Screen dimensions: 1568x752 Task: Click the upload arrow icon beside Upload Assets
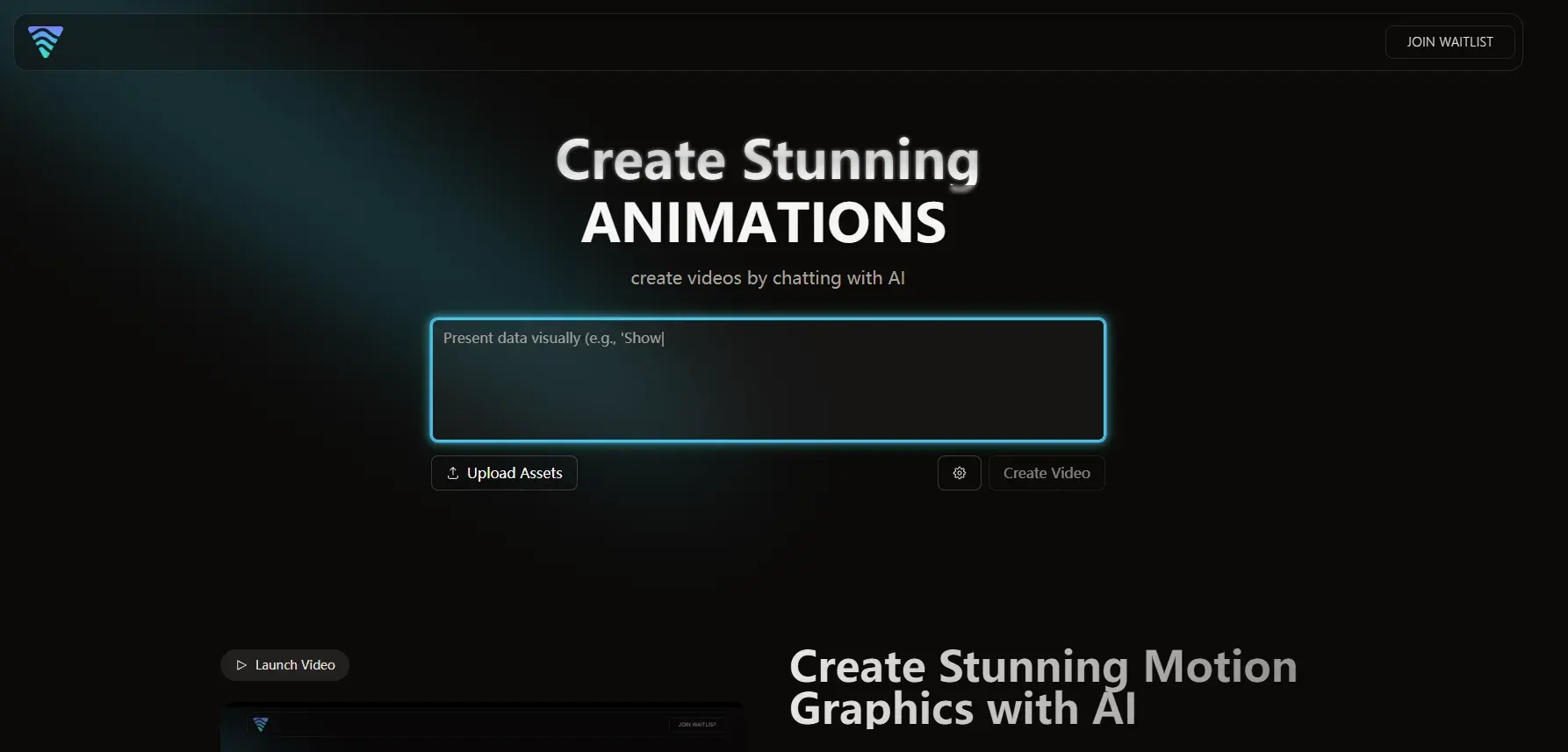click(453, 473)
